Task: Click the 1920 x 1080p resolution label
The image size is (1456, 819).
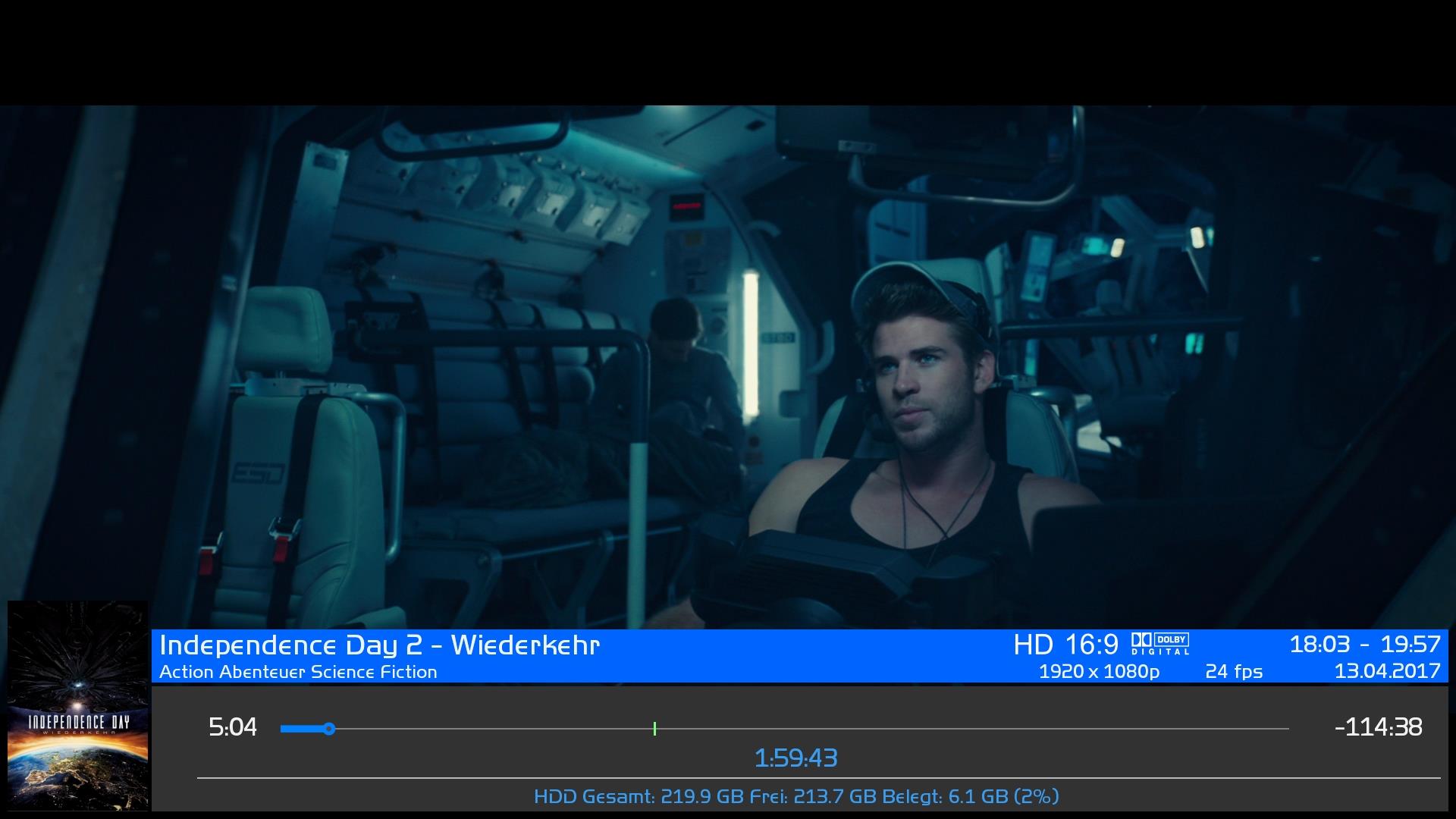Action: pyautogui.click(x=1099, y=672)
